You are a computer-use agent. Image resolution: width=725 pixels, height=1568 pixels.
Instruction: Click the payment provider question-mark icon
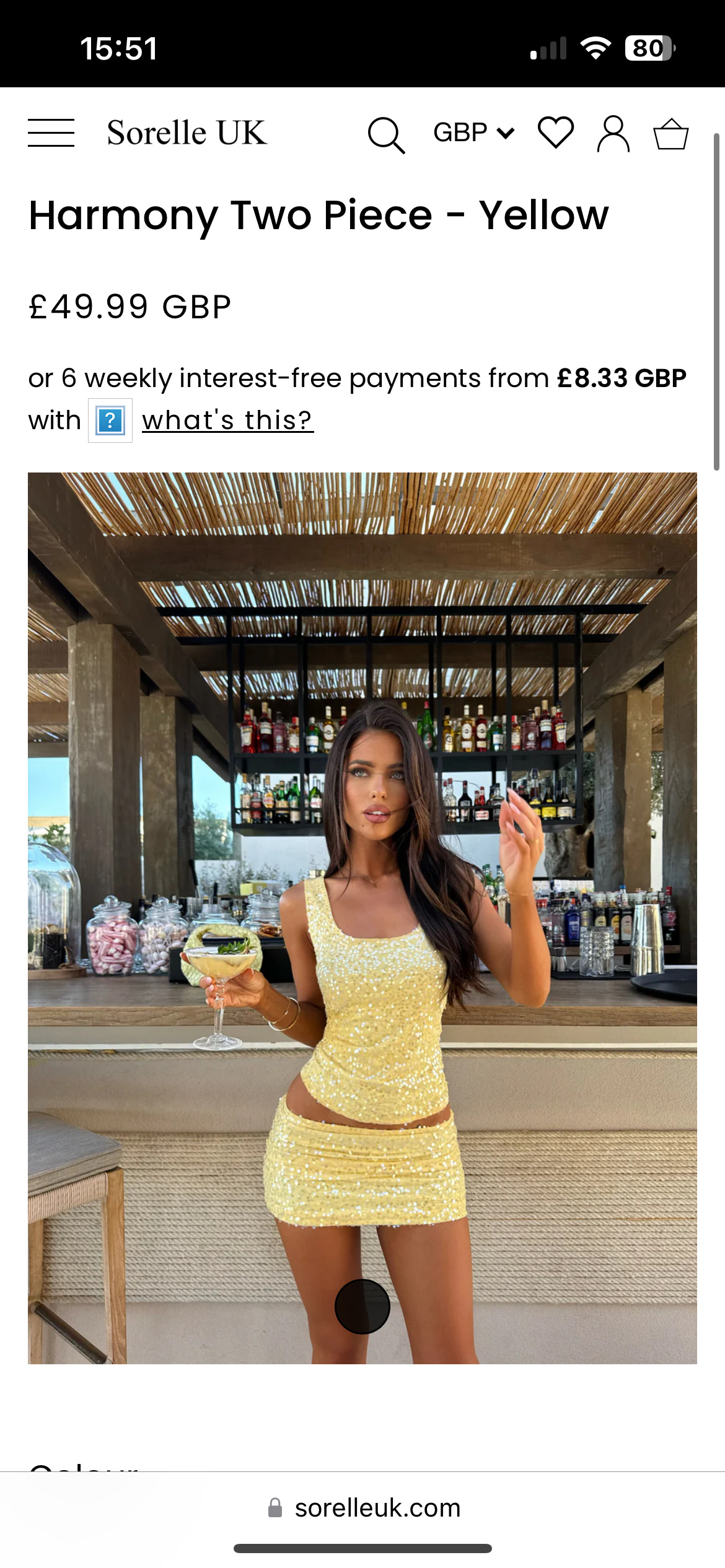click(110, 420)
